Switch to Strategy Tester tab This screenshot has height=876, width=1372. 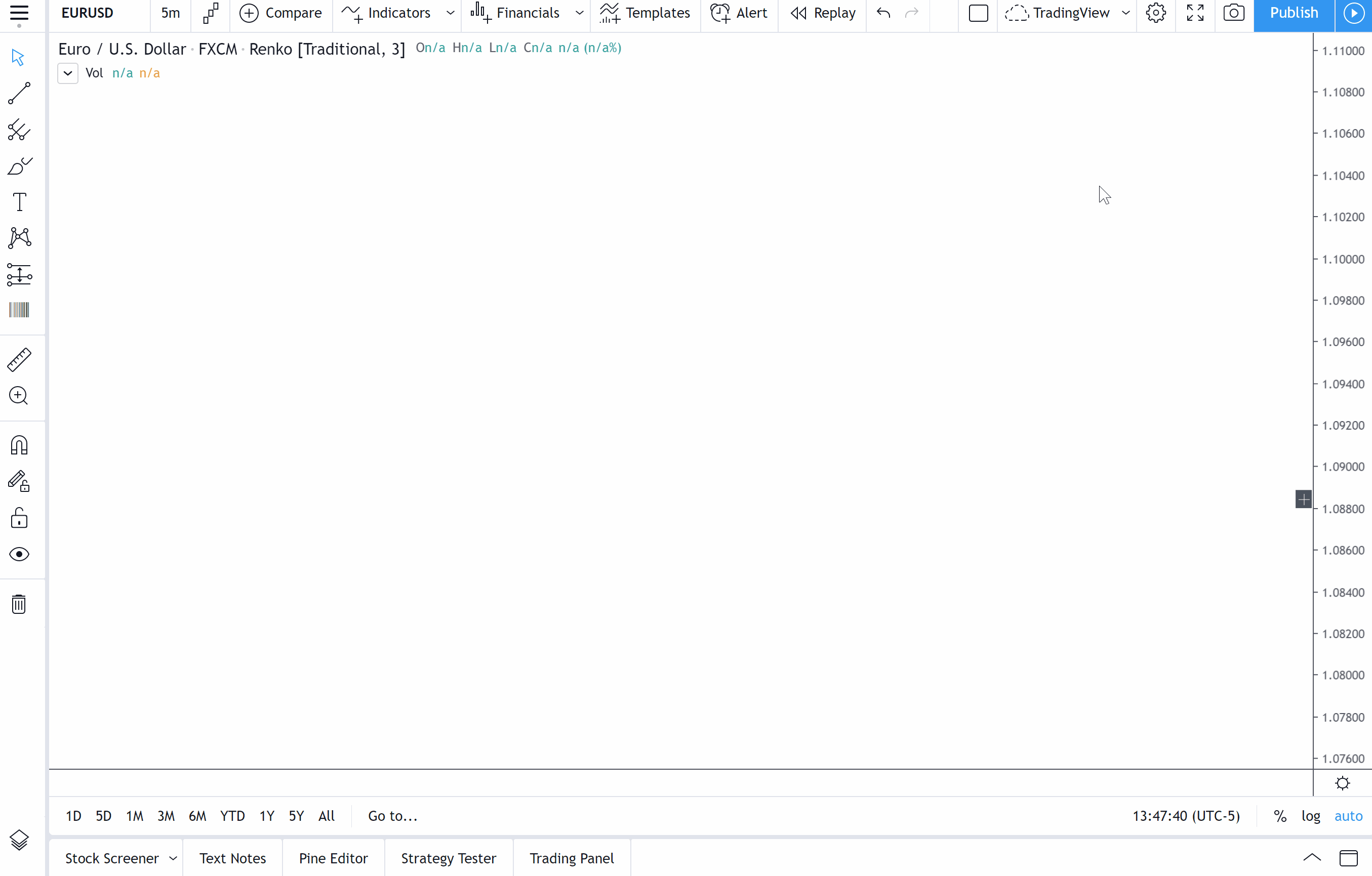coord(449,858)
